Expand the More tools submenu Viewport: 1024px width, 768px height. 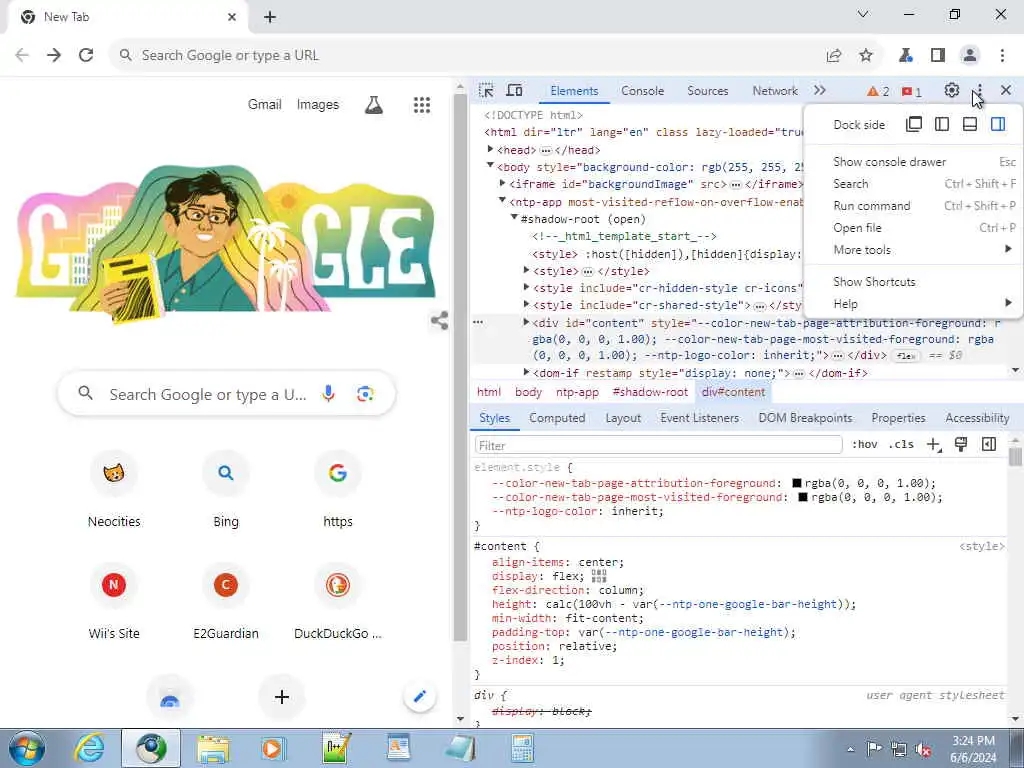point(912,249)
